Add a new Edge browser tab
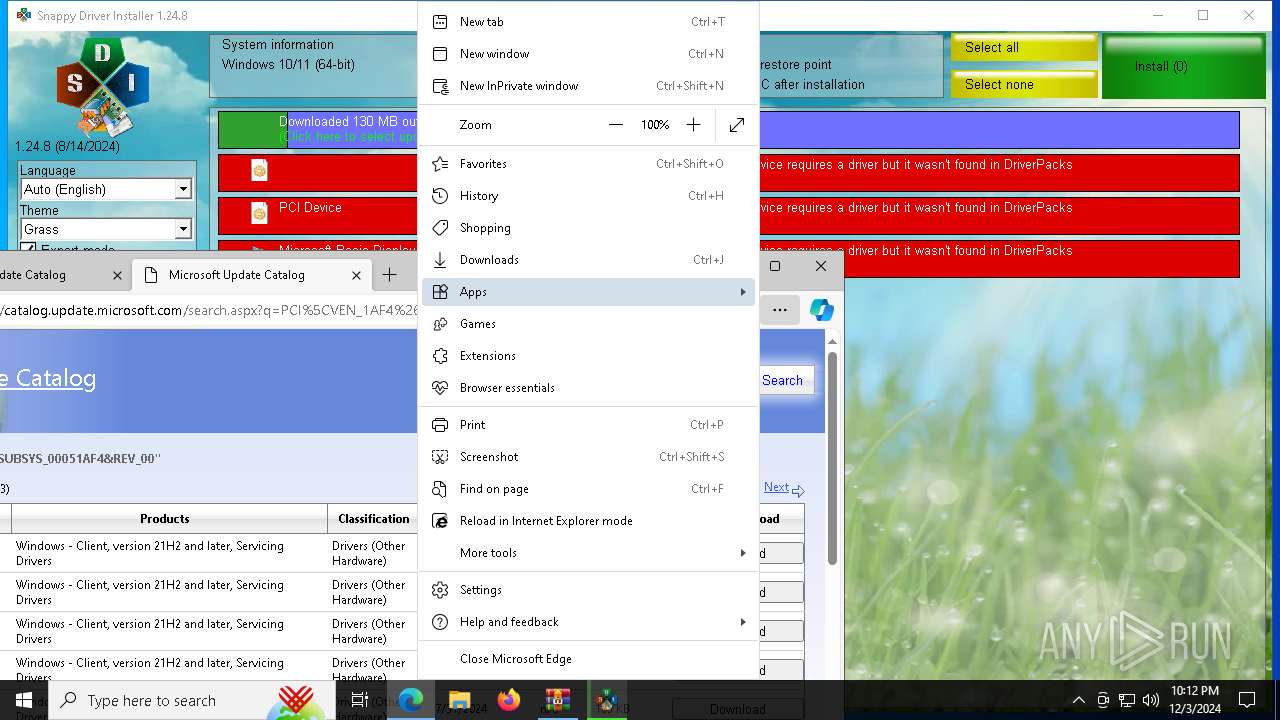This screenshot has width=1280, height=720. click(389, 275)
